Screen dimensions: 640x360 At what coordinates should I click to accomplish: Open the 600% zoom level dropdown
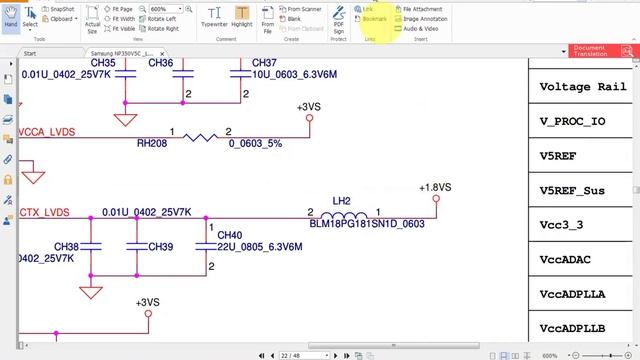coord(180,9)
